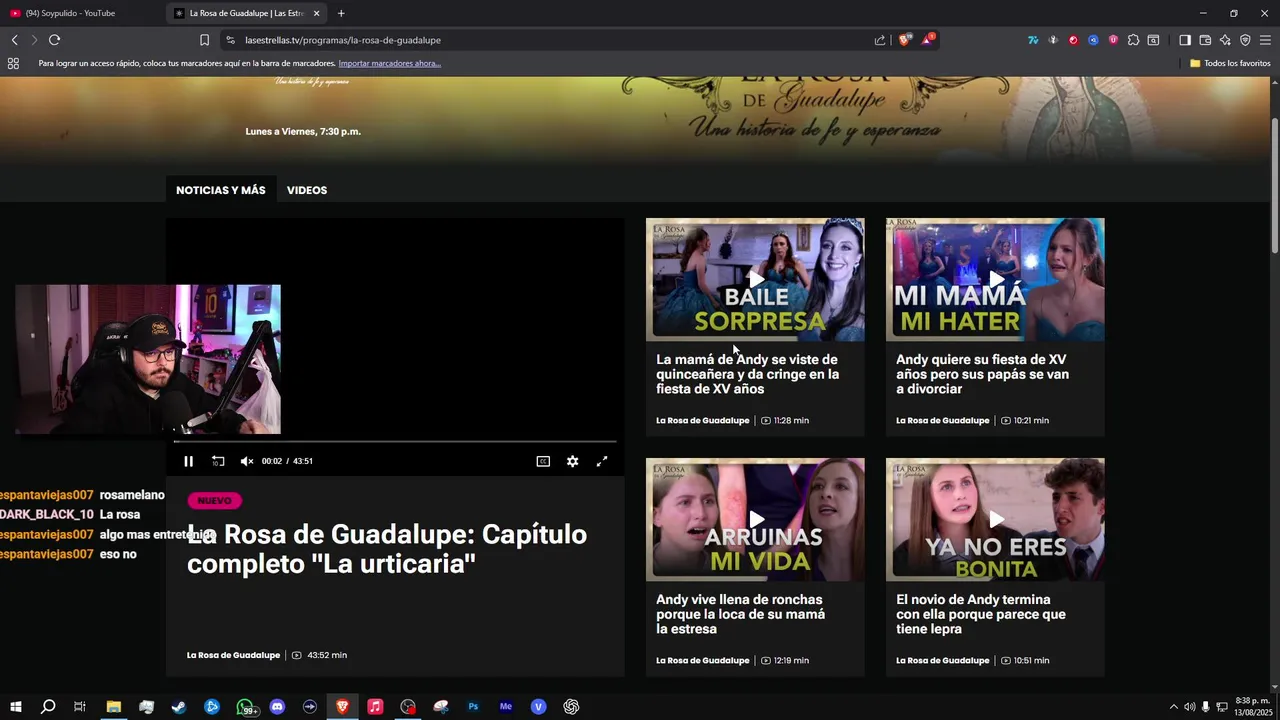The width and height of the screenshot is (1280, 720).
Task: Rewind video ten seconds
Action: pos(218,461)
